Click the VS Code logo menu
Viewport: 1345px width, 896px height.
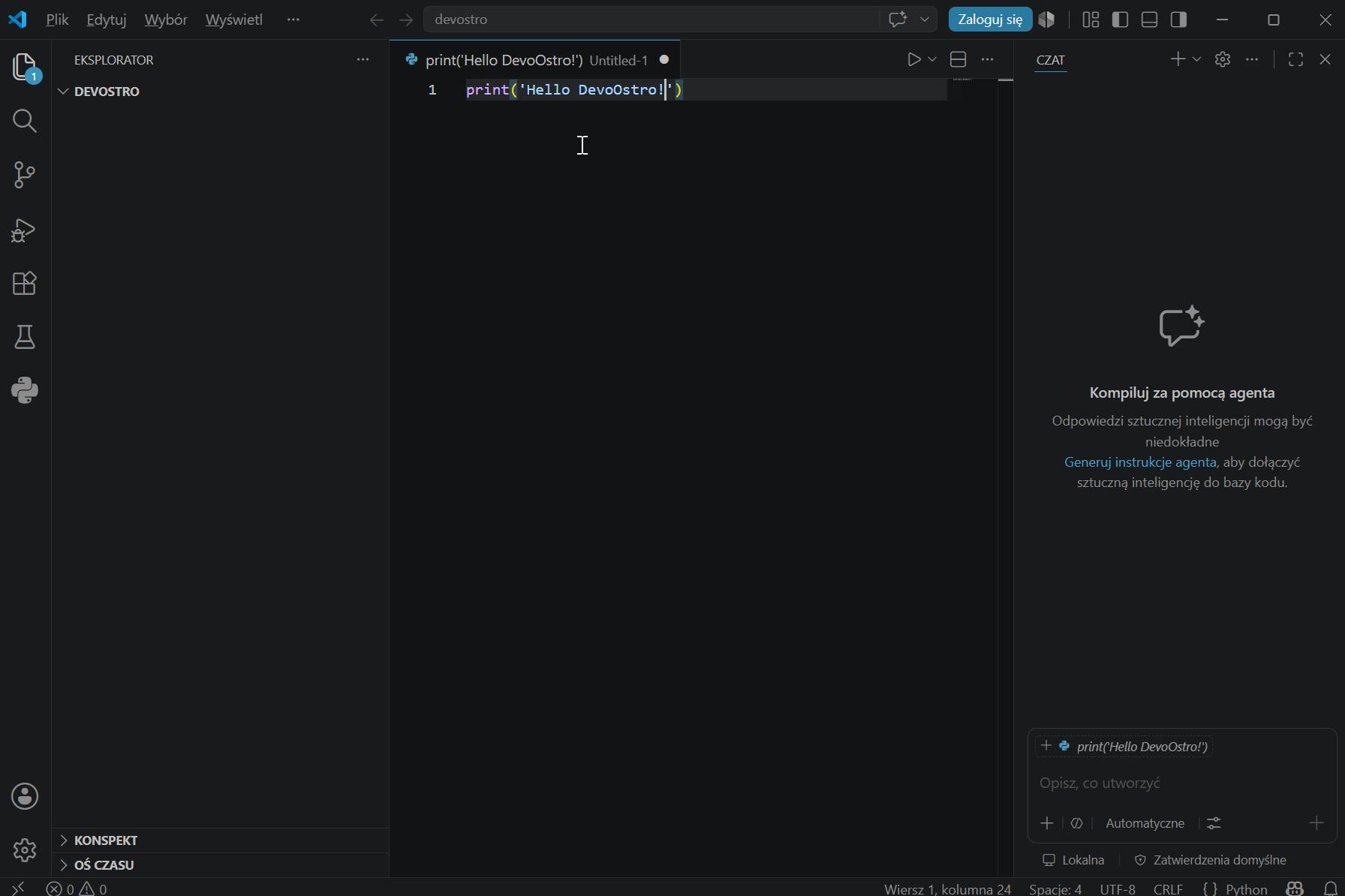tap(17, 20)
